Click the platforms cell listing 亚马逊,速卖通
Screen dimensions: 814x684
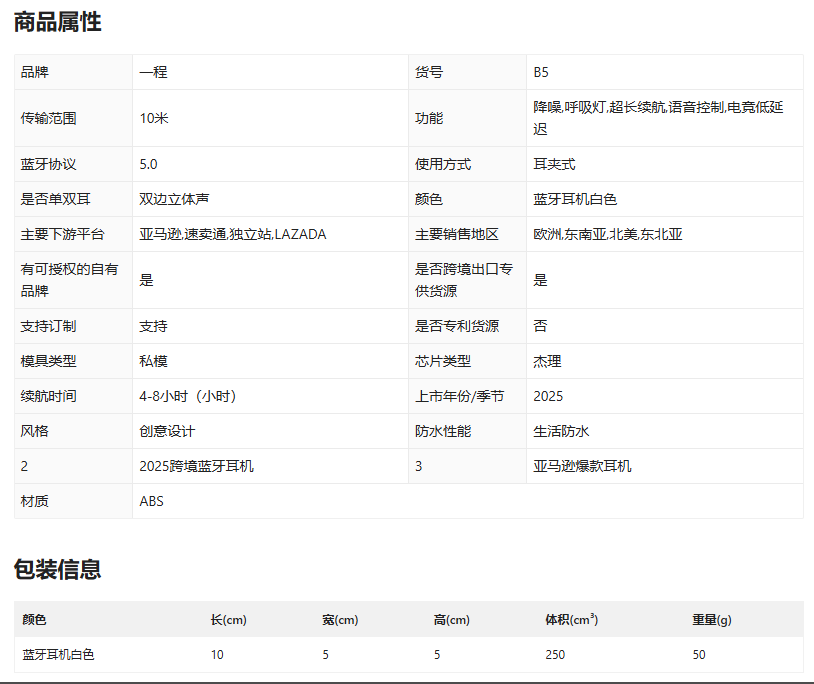click(x=232, y=234)
